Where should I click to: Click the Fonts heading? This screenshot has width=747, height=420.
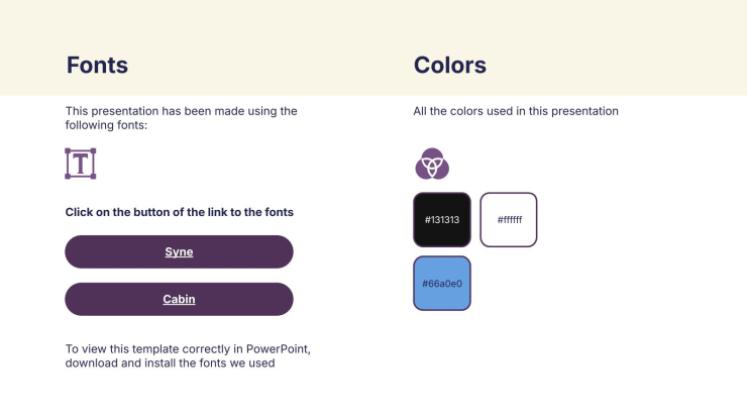pos(97,66)
